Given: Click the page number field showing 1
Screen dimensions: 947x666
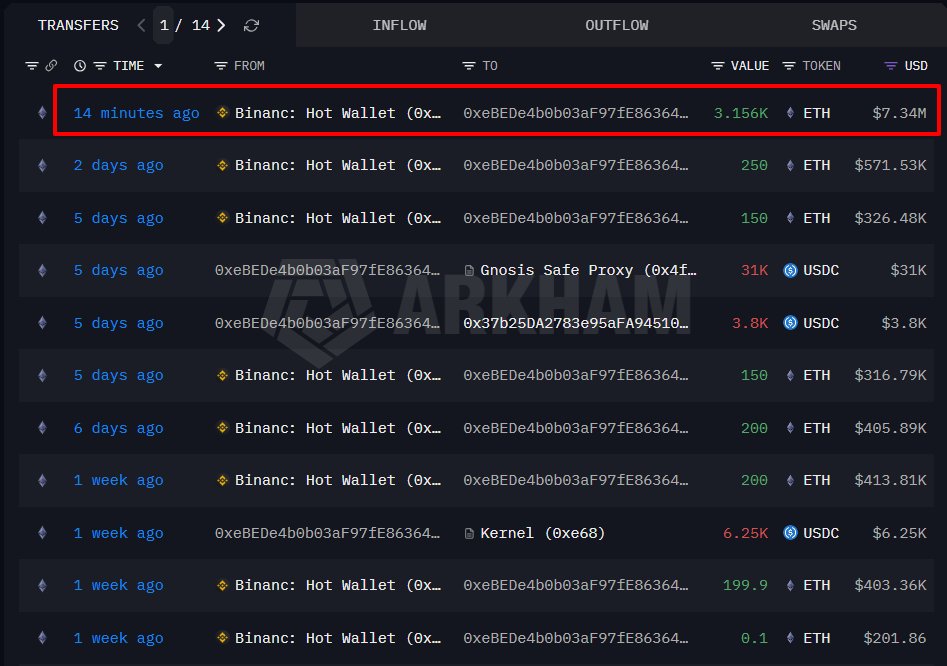Looking at the screenshot, I should [x=164, y=25].
